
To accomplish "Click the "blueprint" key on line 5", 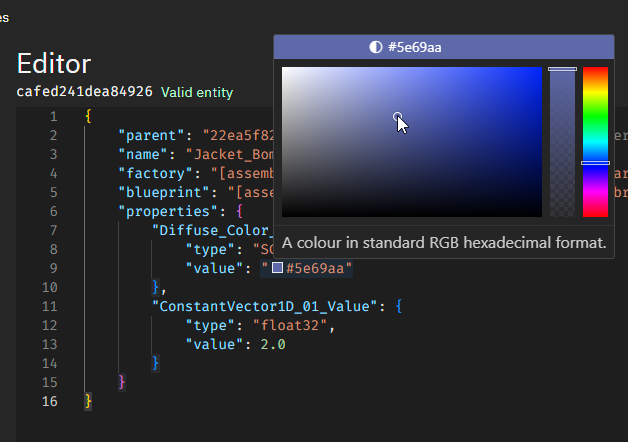I will click(x=164, y=193).
